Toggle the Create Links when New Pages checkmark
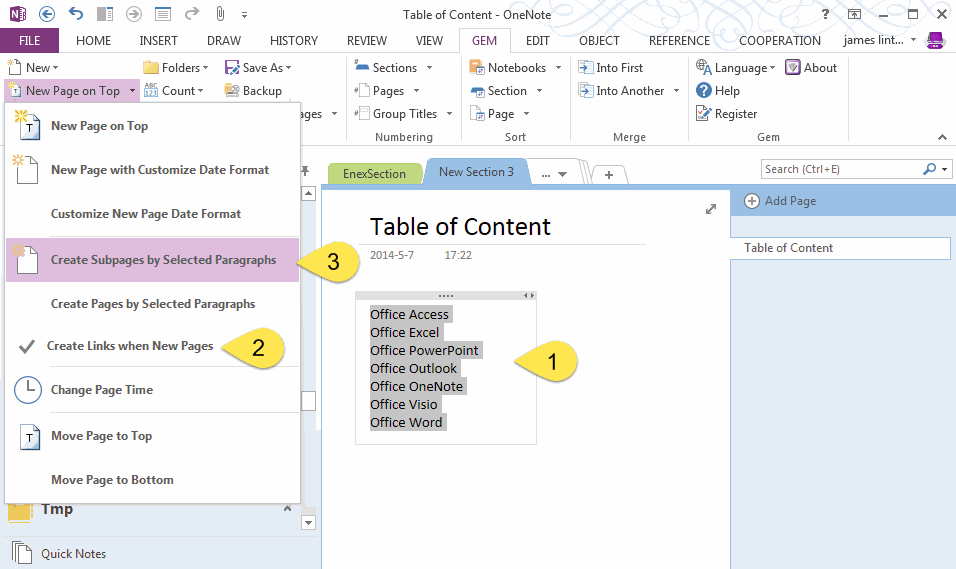956x569 pixels. [26, 346]
